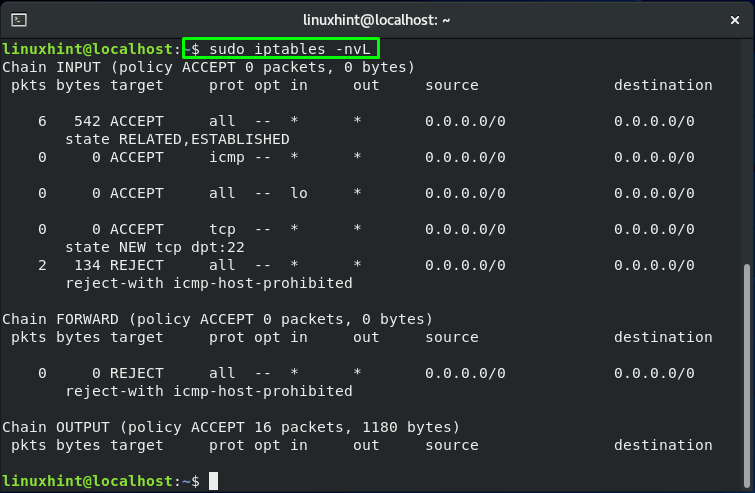Click the vertical scrollbar thumb
The height and width of the screenshot is (493, 755).
pyautogui.click(x=747, y=376)
